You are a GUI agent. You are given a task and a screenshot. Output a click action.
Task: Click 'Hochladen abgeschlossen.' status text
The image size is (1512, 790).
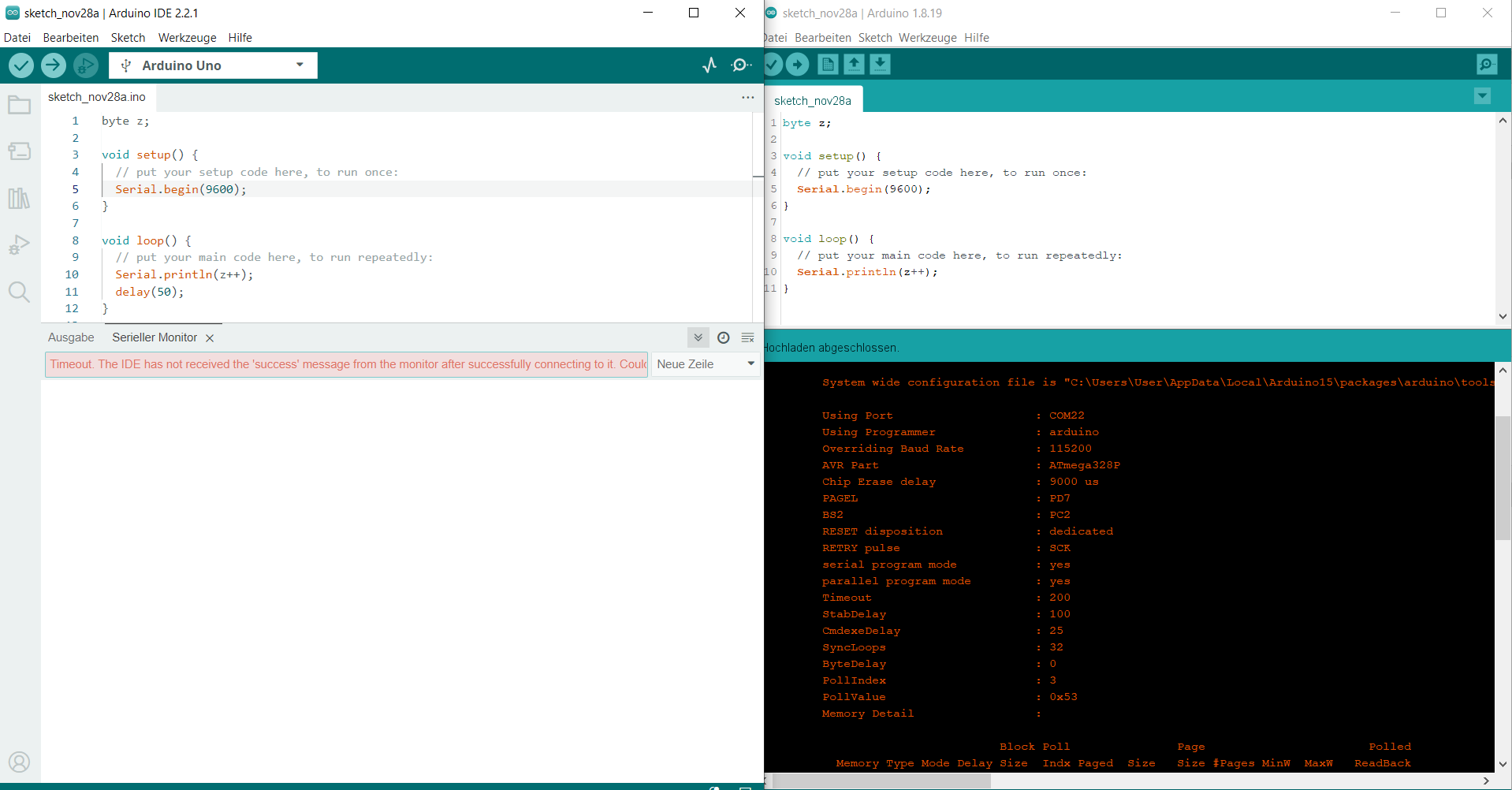(831, 348)
